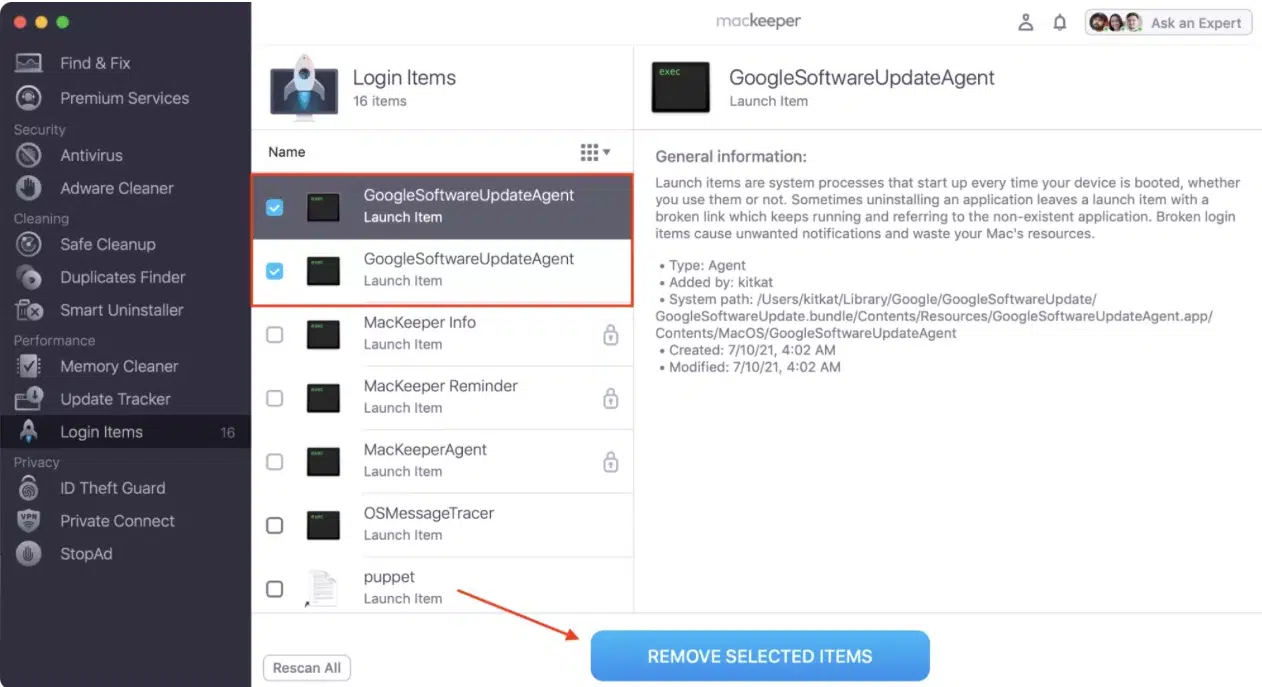Click General information heading
Viewport: 1262px width, 687px height.
coord(731,157)
